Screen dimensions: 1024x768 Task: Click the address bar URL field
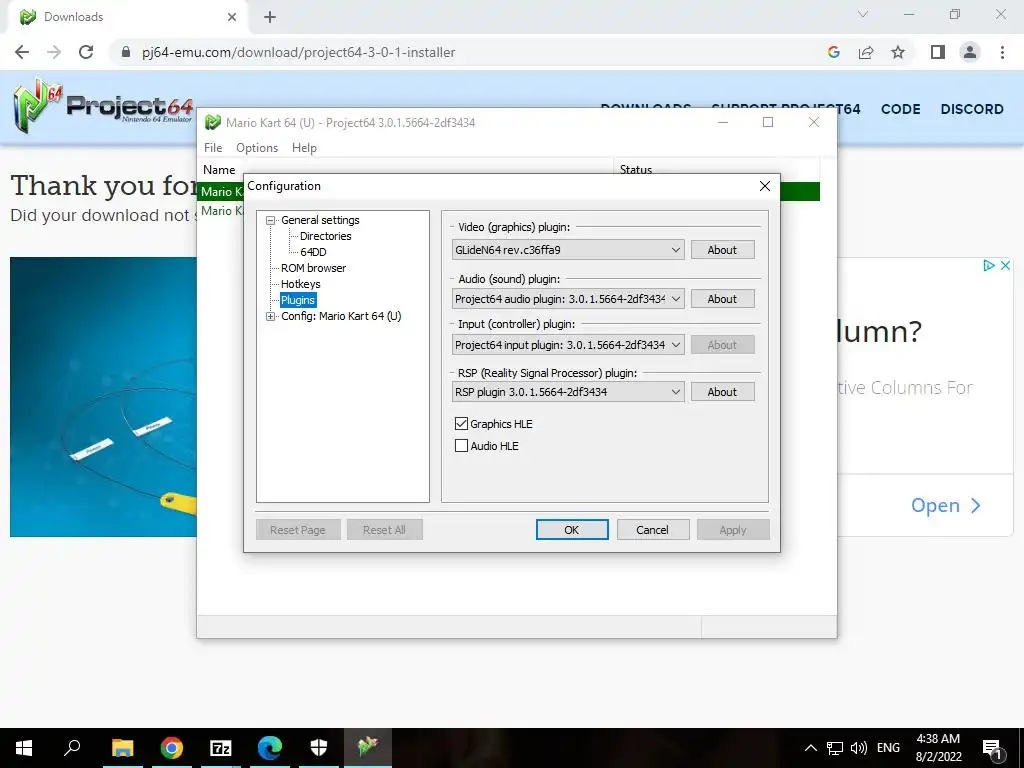pos(298,52)
